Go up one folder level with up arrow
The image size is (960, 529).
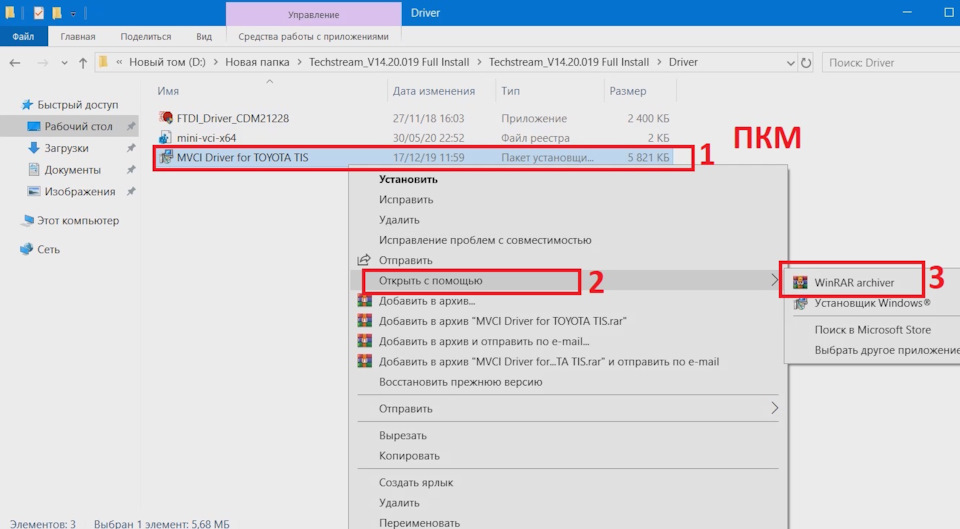(83, 62)
